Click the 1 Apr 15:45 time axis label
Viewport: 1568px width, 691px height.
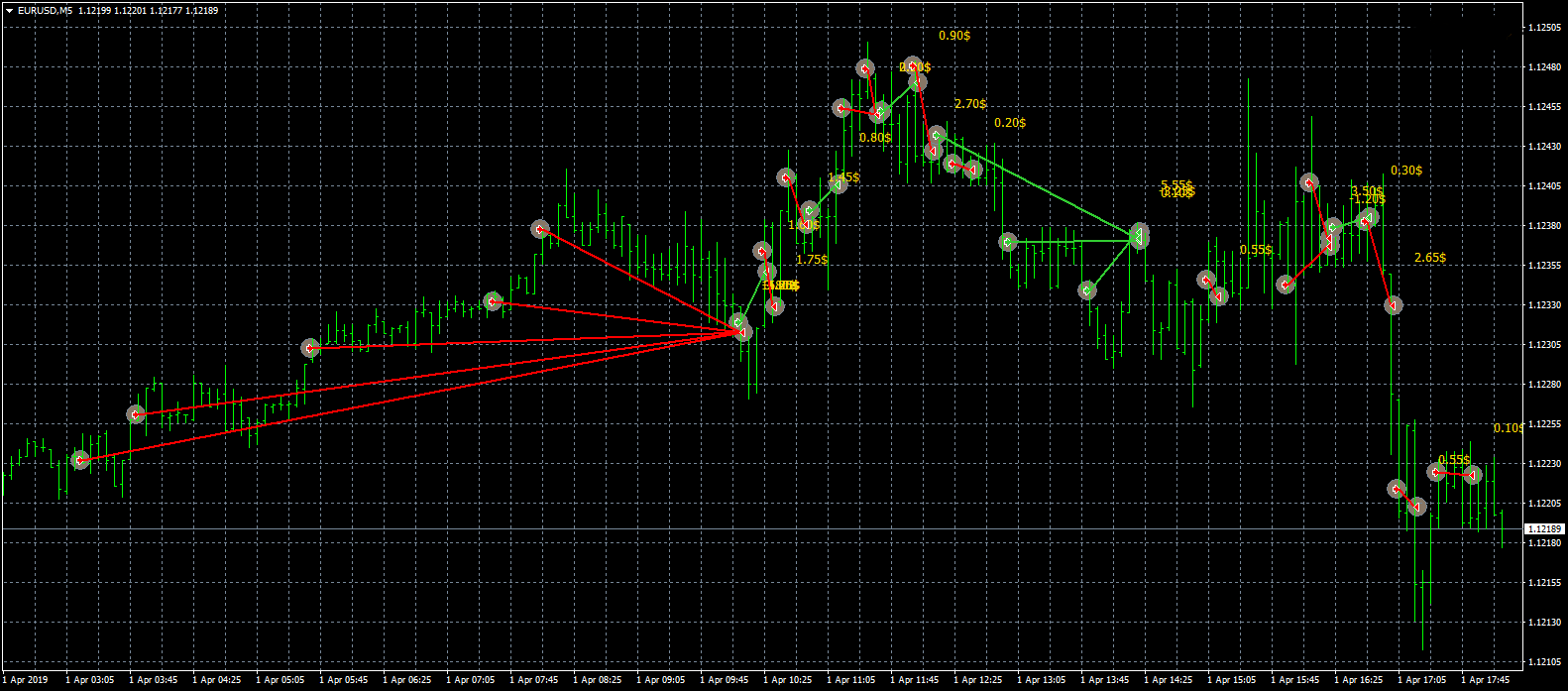(x=1295, y=680)
